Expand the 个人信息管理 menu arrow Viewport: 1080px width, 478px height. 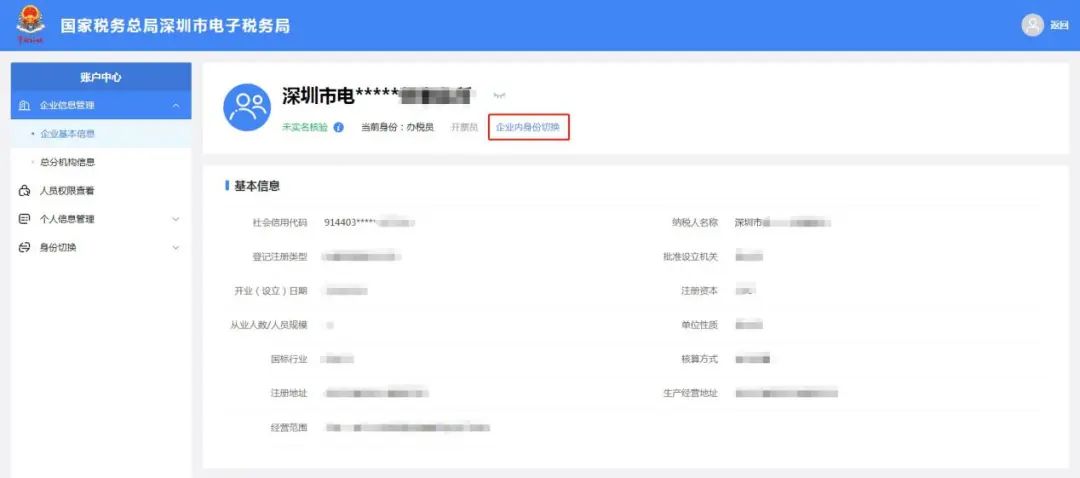tap(176, 219)
